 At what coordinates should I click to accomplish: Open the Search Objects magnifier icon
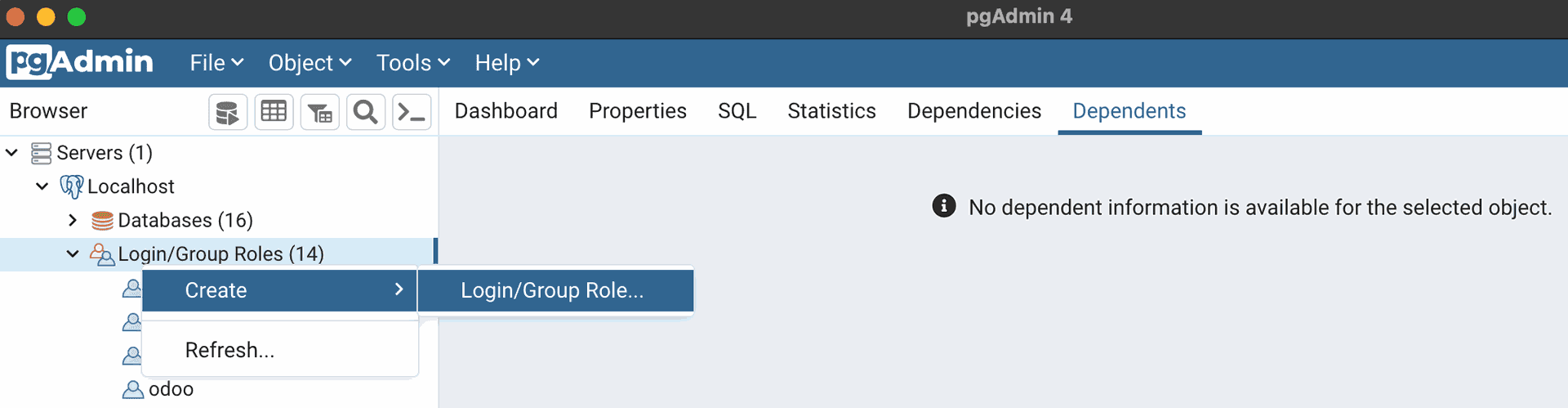point(366,112)
